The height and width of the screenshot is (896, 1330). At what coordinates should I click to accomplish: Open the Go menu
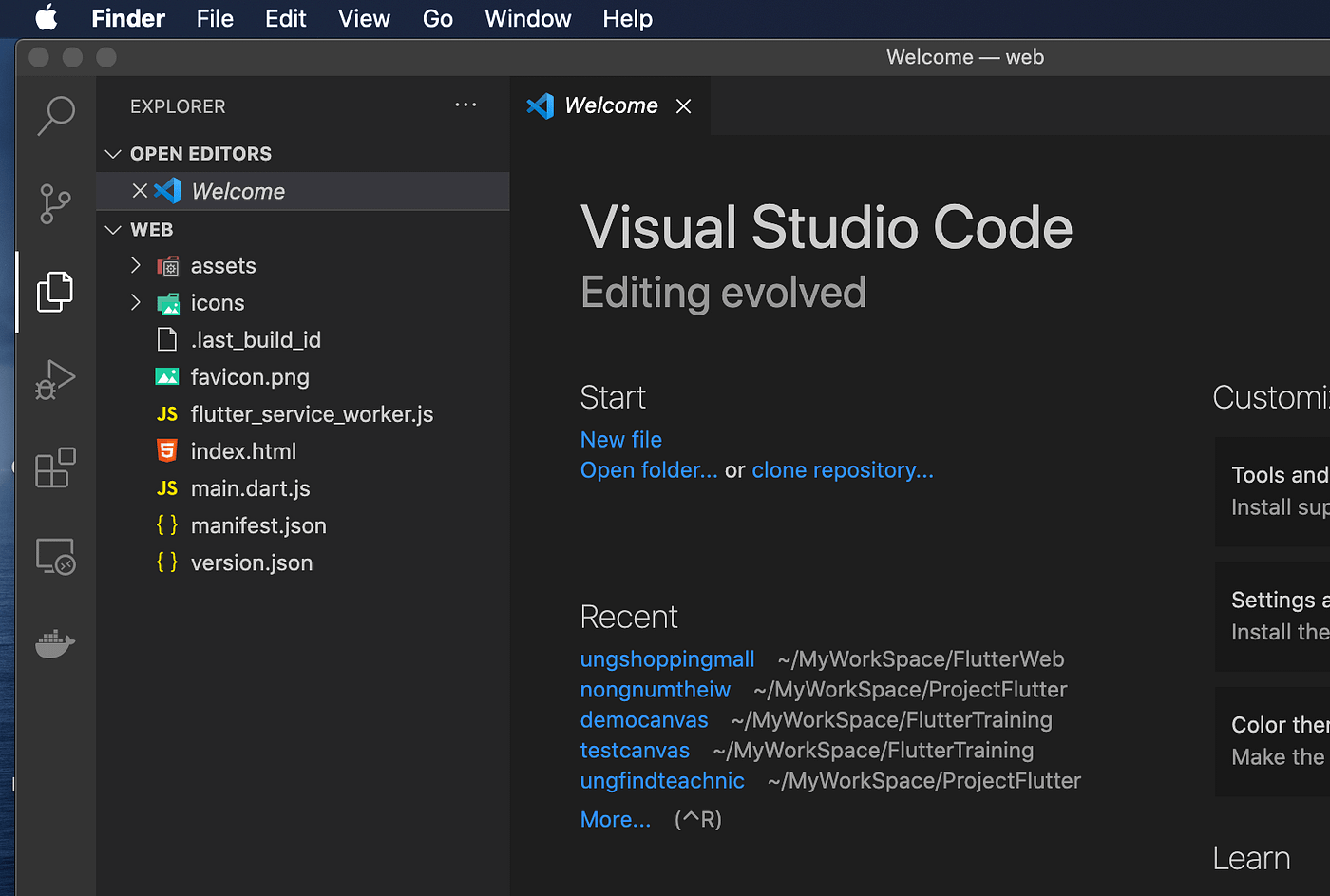point(438,18)
